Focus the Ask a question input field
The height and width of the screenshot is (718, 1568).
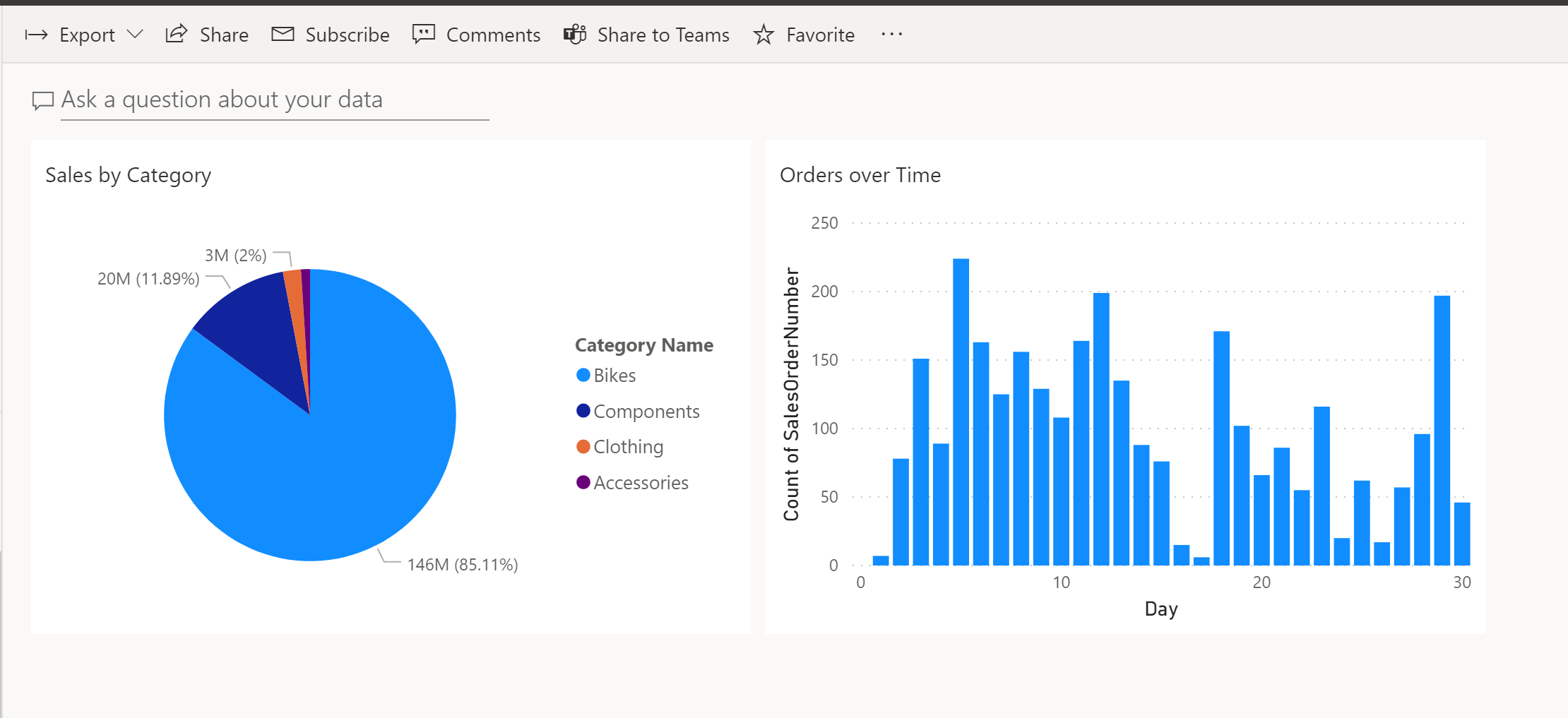[x=275, y=101]
